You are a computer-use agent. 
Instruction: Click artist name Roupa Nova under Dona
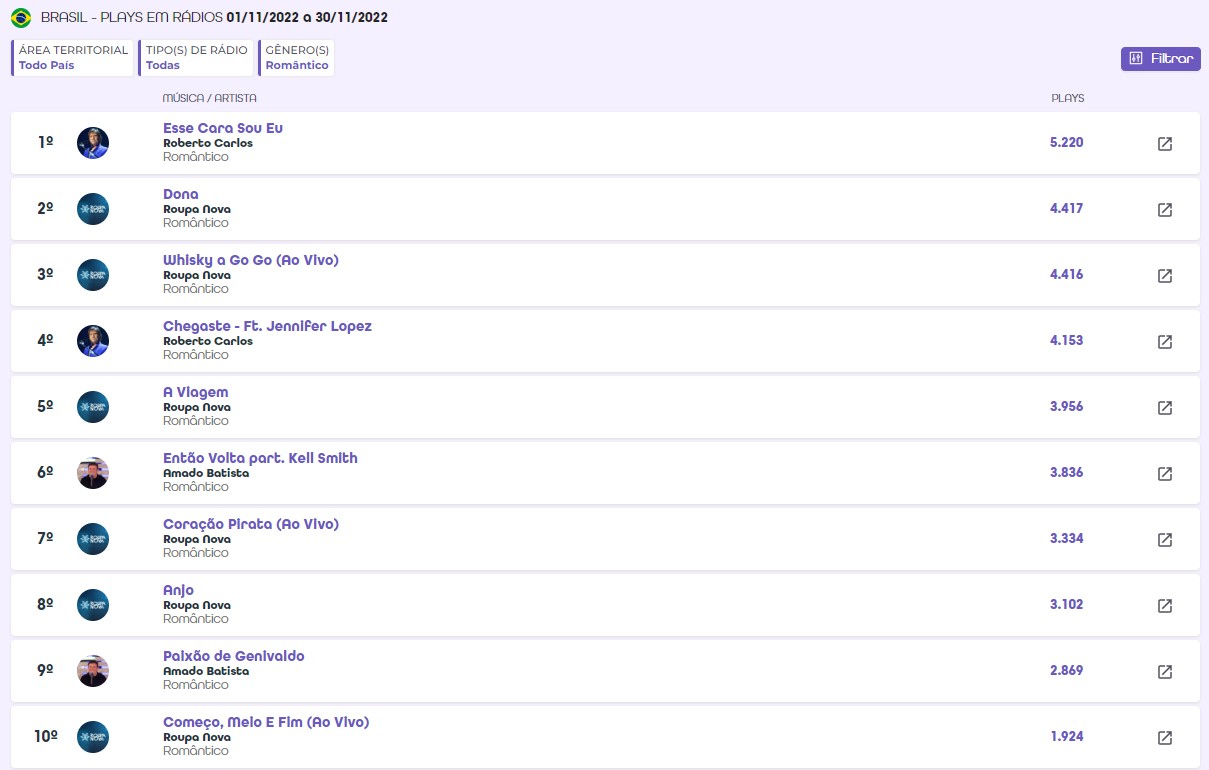point(197,209)
